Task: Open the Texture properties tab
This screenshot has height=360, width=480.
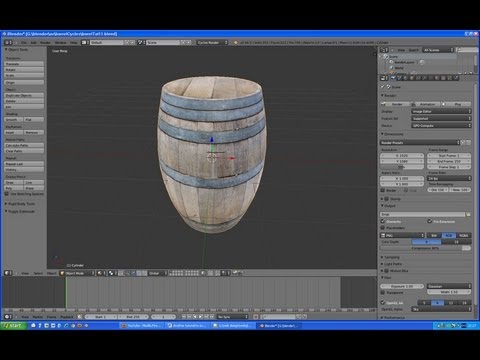Action: click(444, 78)
